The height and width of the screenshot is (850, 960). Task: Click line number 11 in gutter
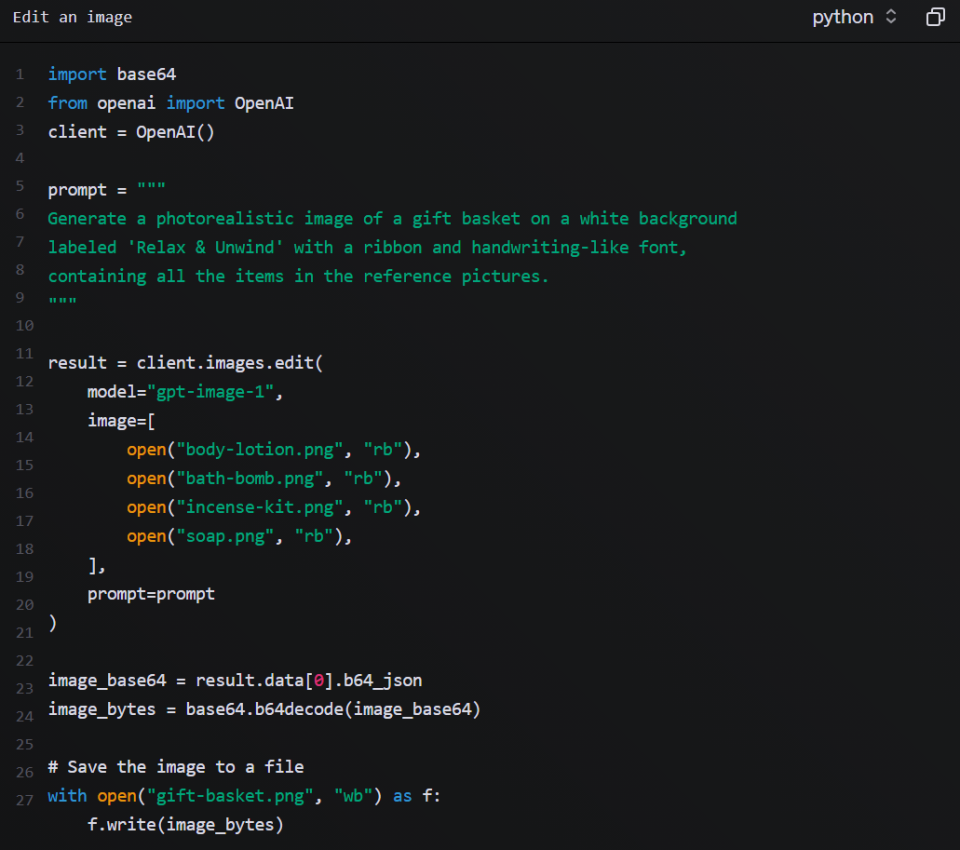[24, 353]
